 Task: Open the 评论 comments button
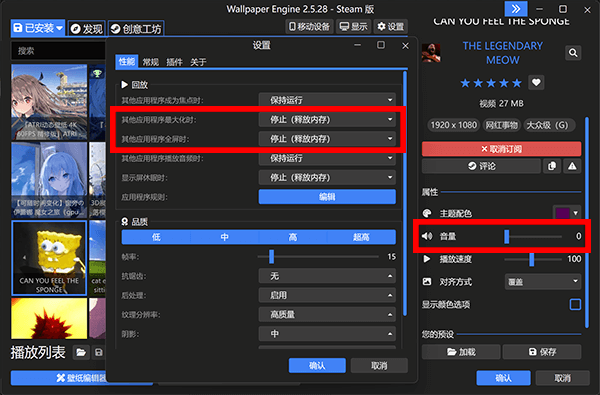pos(481,166)
